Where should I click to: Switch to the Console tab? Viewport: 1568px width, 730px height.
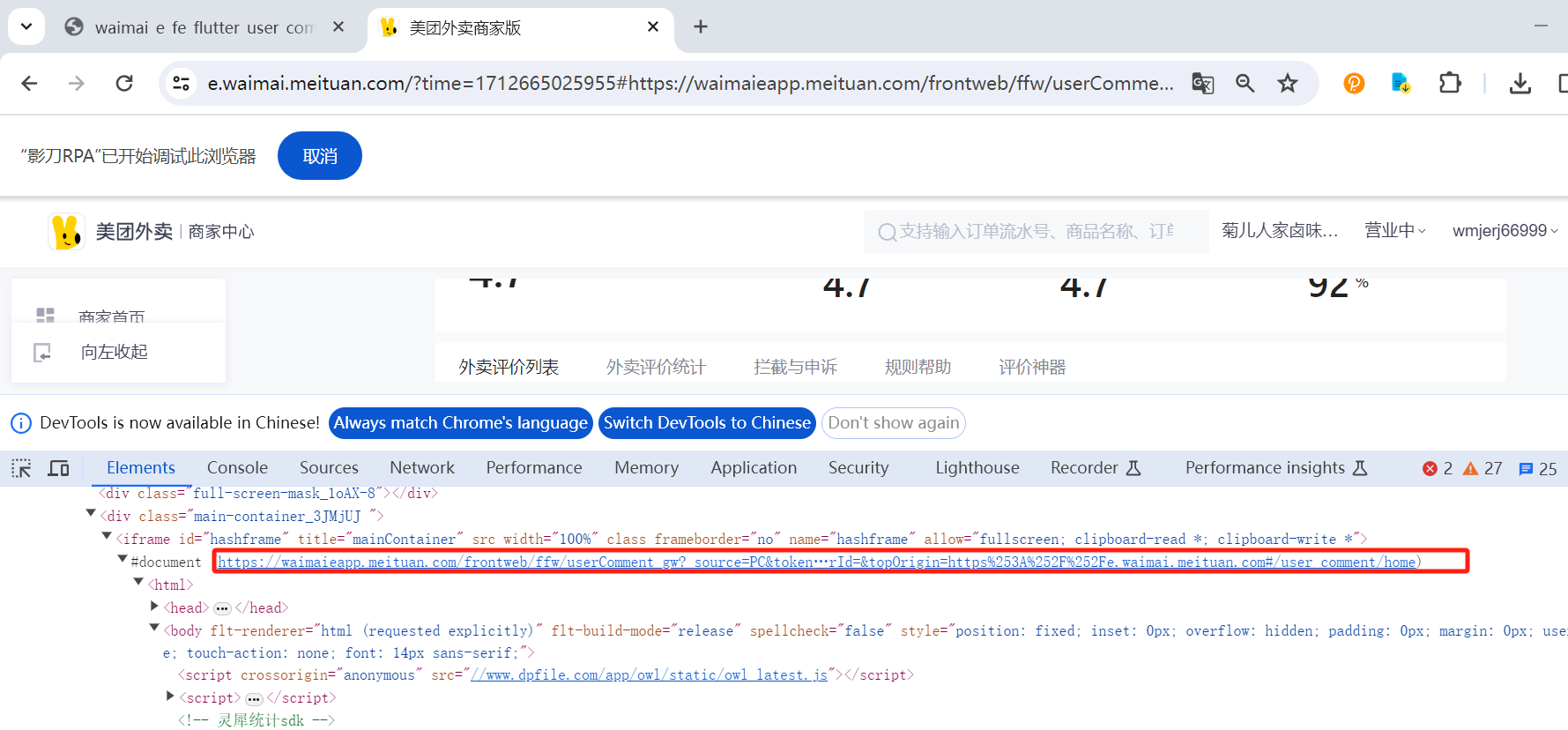pos(237,468)
